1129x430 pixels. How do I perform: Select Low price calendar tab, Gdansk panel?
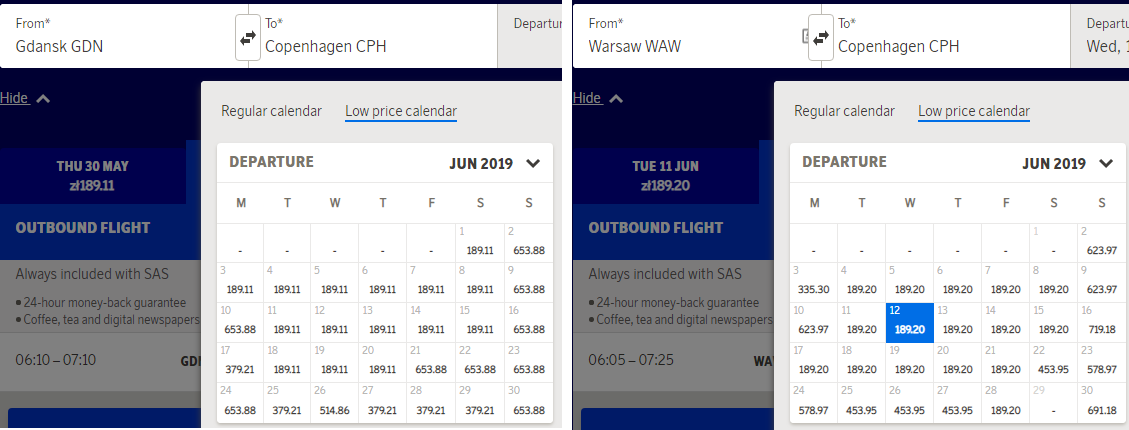pyautogui.click(x=401, y=112)
